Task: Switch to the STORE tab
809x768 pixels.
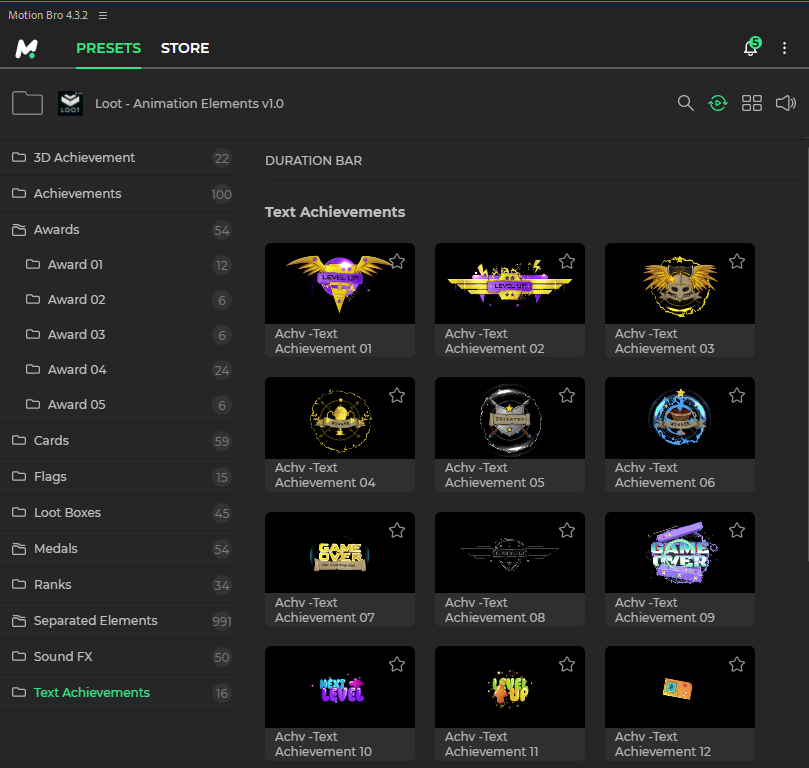Action: pos(185,48)
